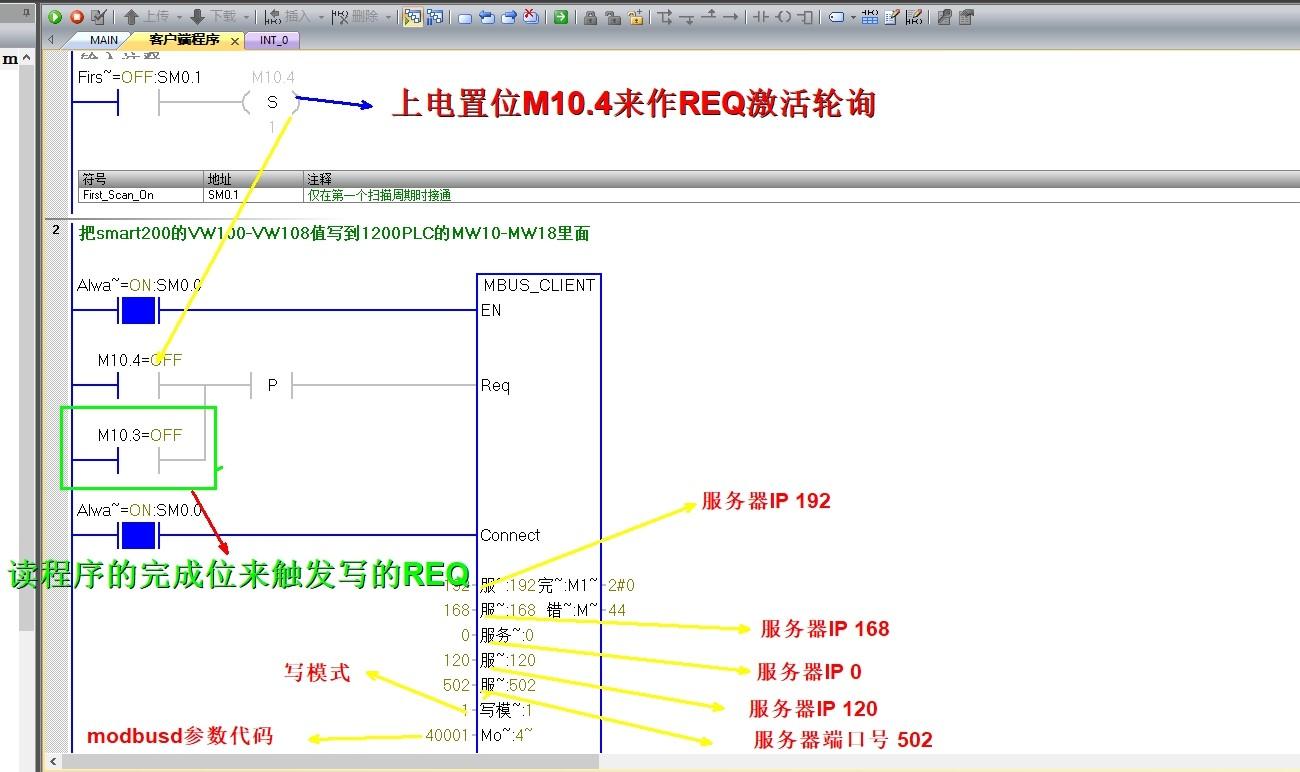This screenshot has height=772, width=1300.
Task: Toggle the network comments icon
Action: (913, 17)
